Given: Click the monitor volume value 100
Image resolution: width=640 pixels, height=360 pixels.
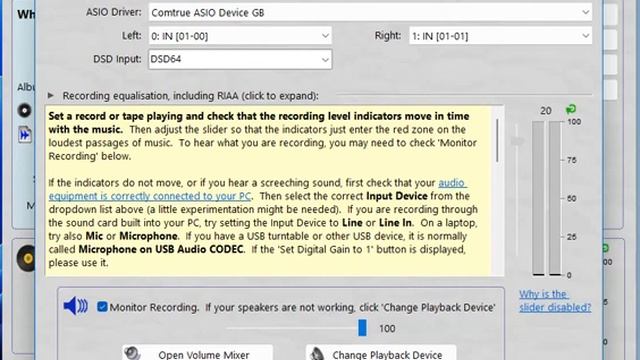Looking at the screenshot, I should pyautogui.click(x=387, y=329).
